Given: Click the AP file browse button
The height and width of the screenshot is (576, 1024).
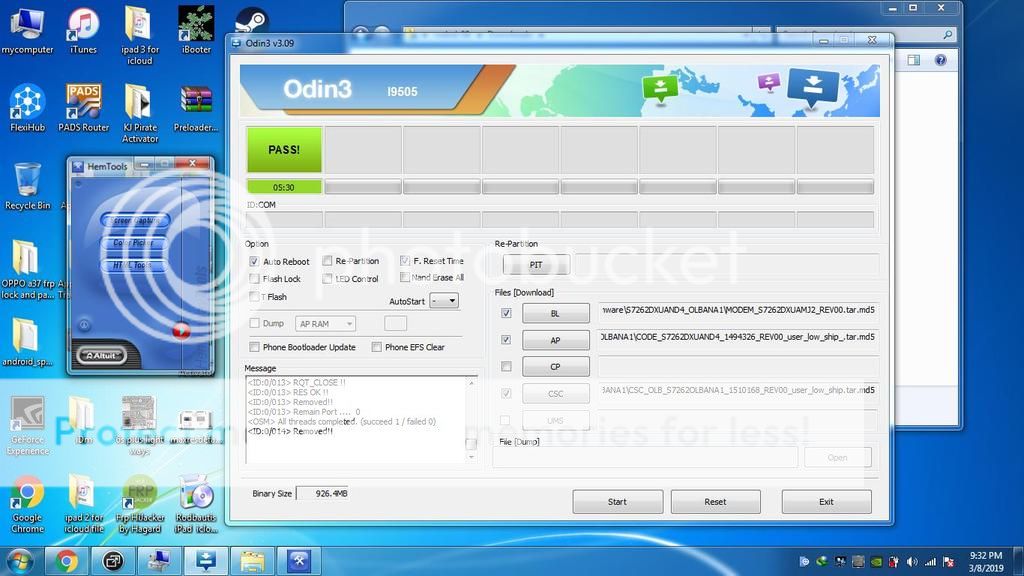Looking at the screenshot, I should (x=555, y=340).
